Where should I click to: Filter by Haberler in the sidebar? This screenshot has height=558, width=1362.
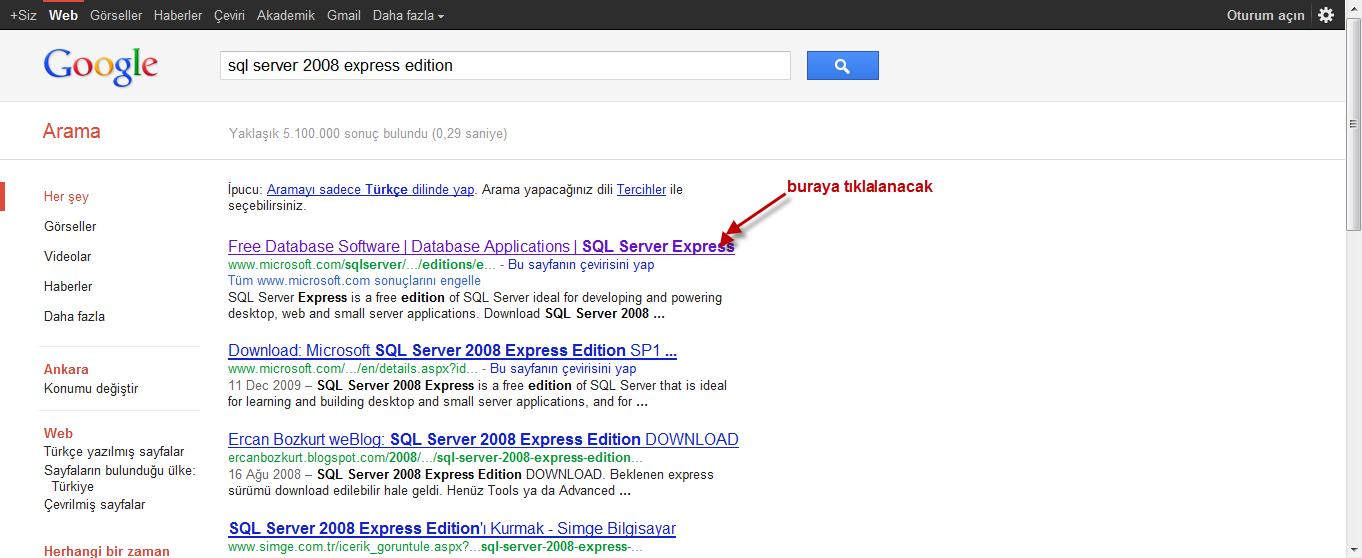pyautogui.click(x=68, y=287)
